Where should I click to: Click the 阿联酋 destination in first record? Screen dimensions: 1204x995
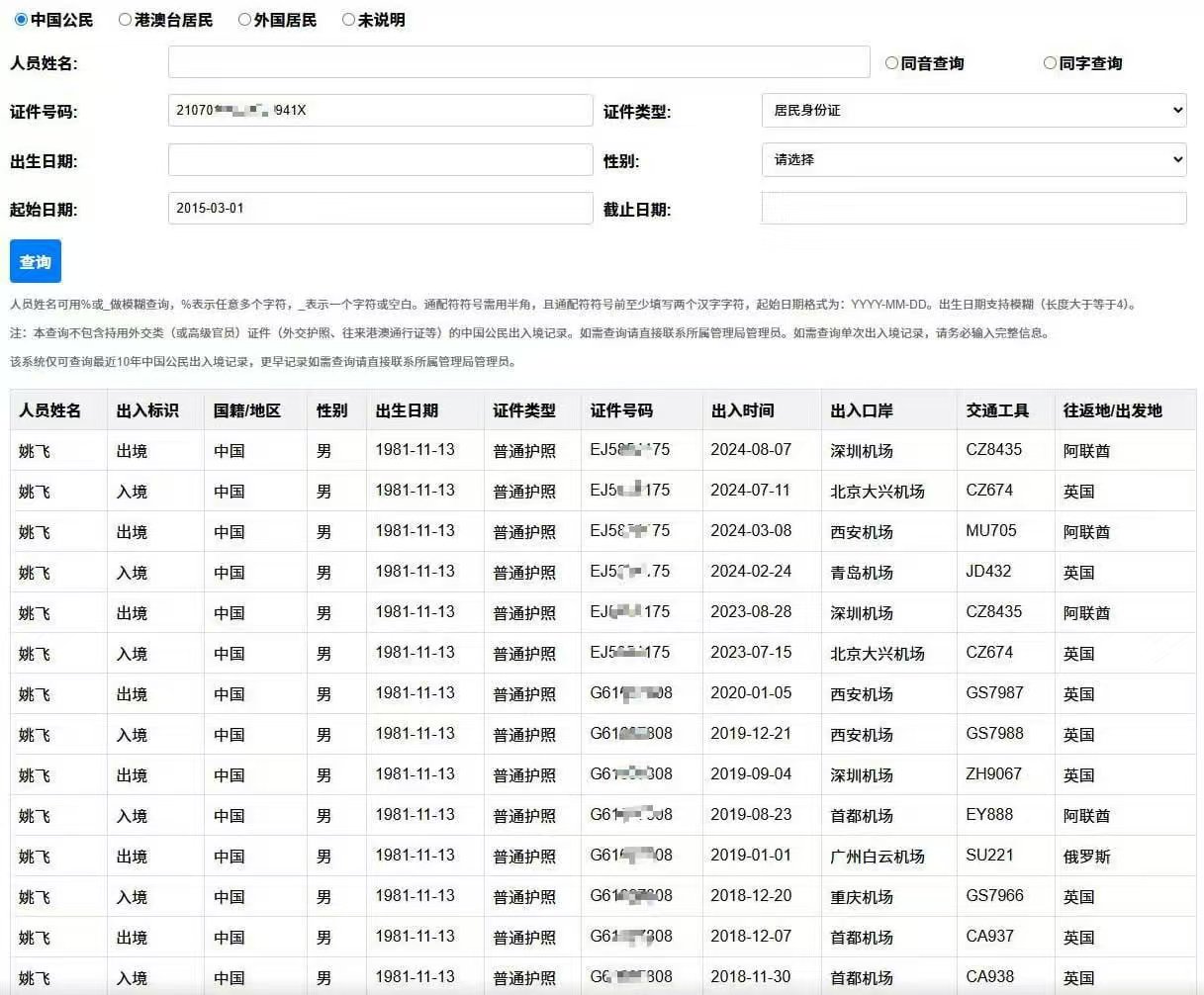pos(1085,450)
